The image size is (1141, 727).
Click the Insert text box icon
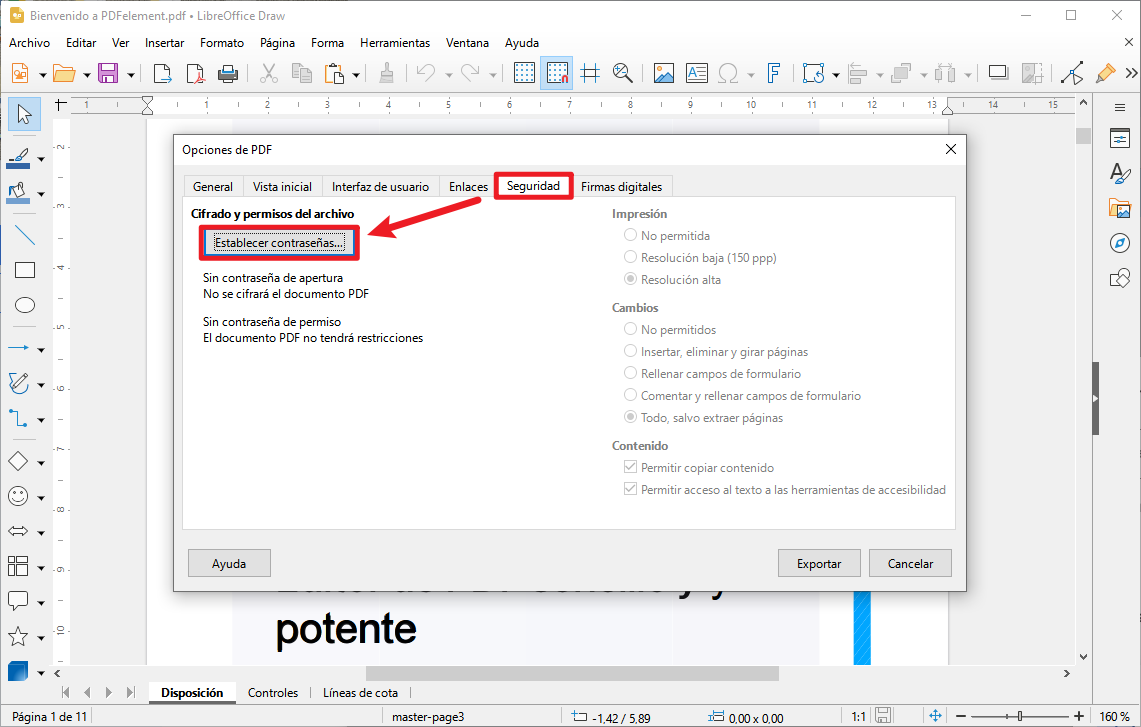tap(696, 73)
